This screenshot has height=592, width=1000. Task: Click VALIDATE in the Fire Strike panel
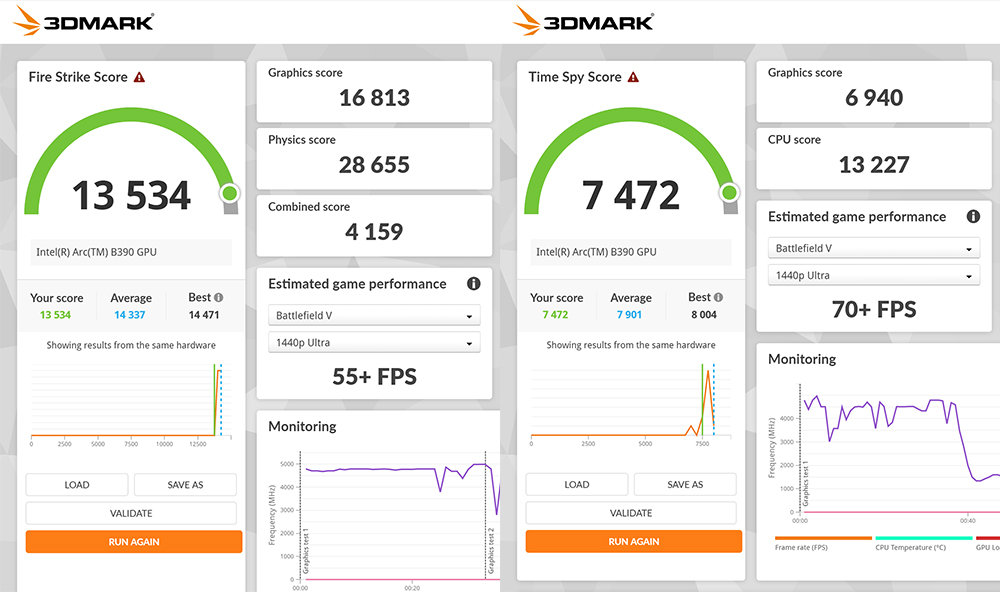pyautogui.click(x=131, y=513)
